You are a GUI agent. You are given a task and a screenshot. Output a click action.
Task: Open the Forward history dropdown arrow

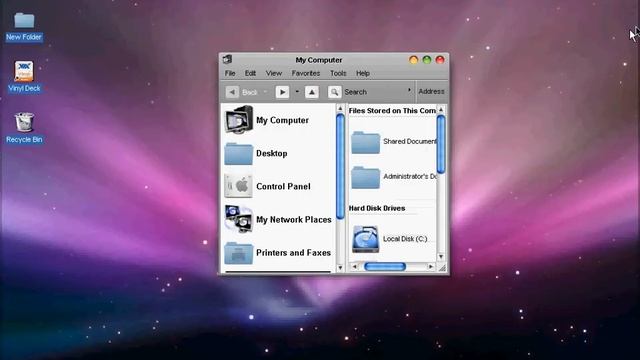point(297,92)
